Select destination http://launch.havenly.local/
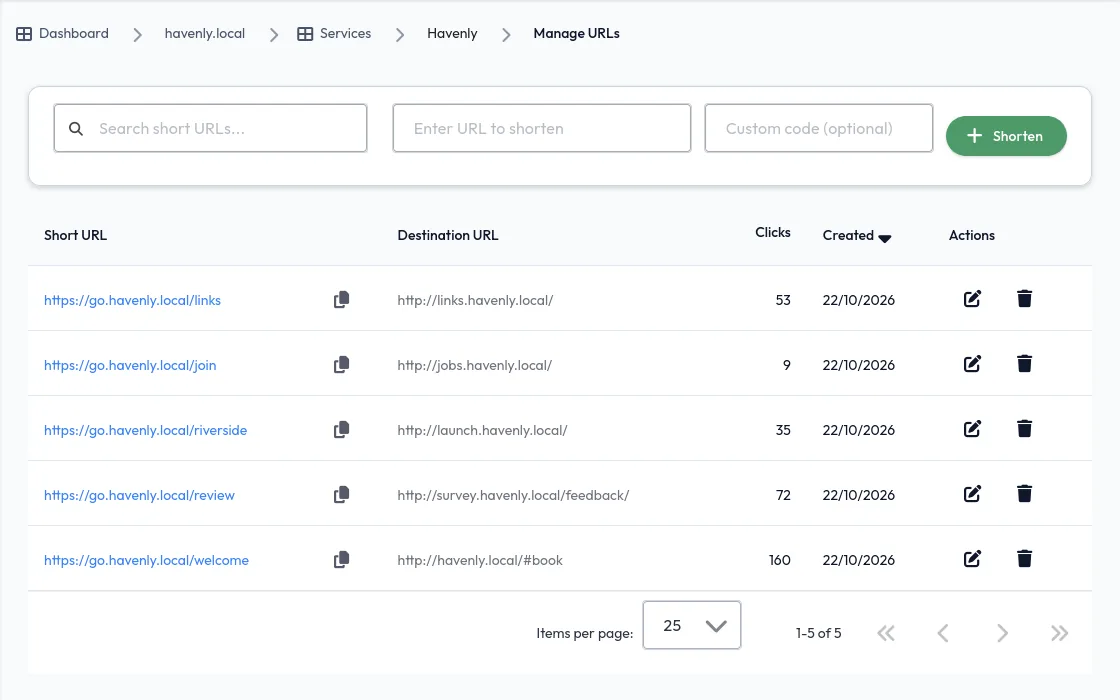1120x700 pixels. click(x=482, y=430)
